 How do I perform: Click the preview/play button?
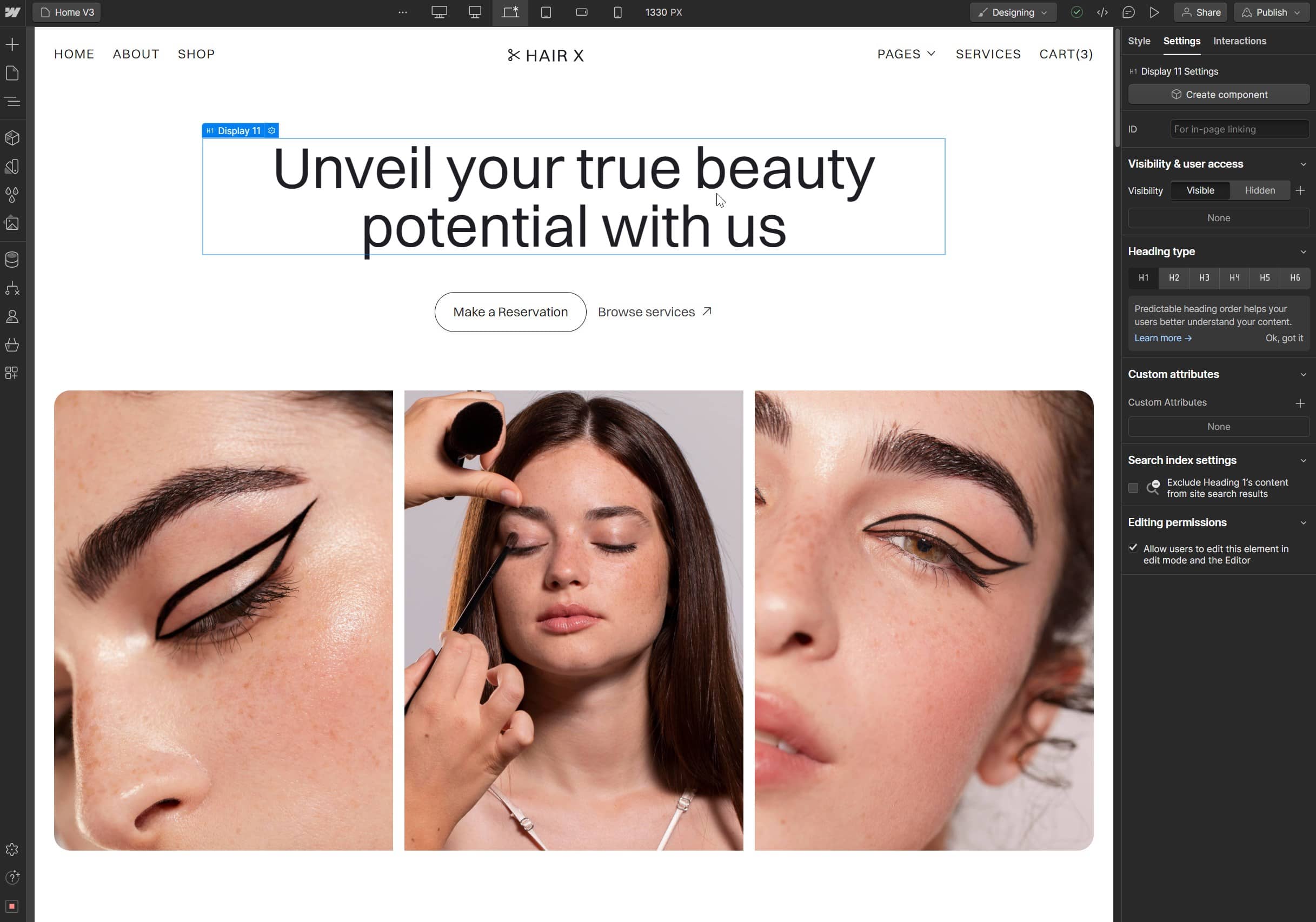[1155, 12]
